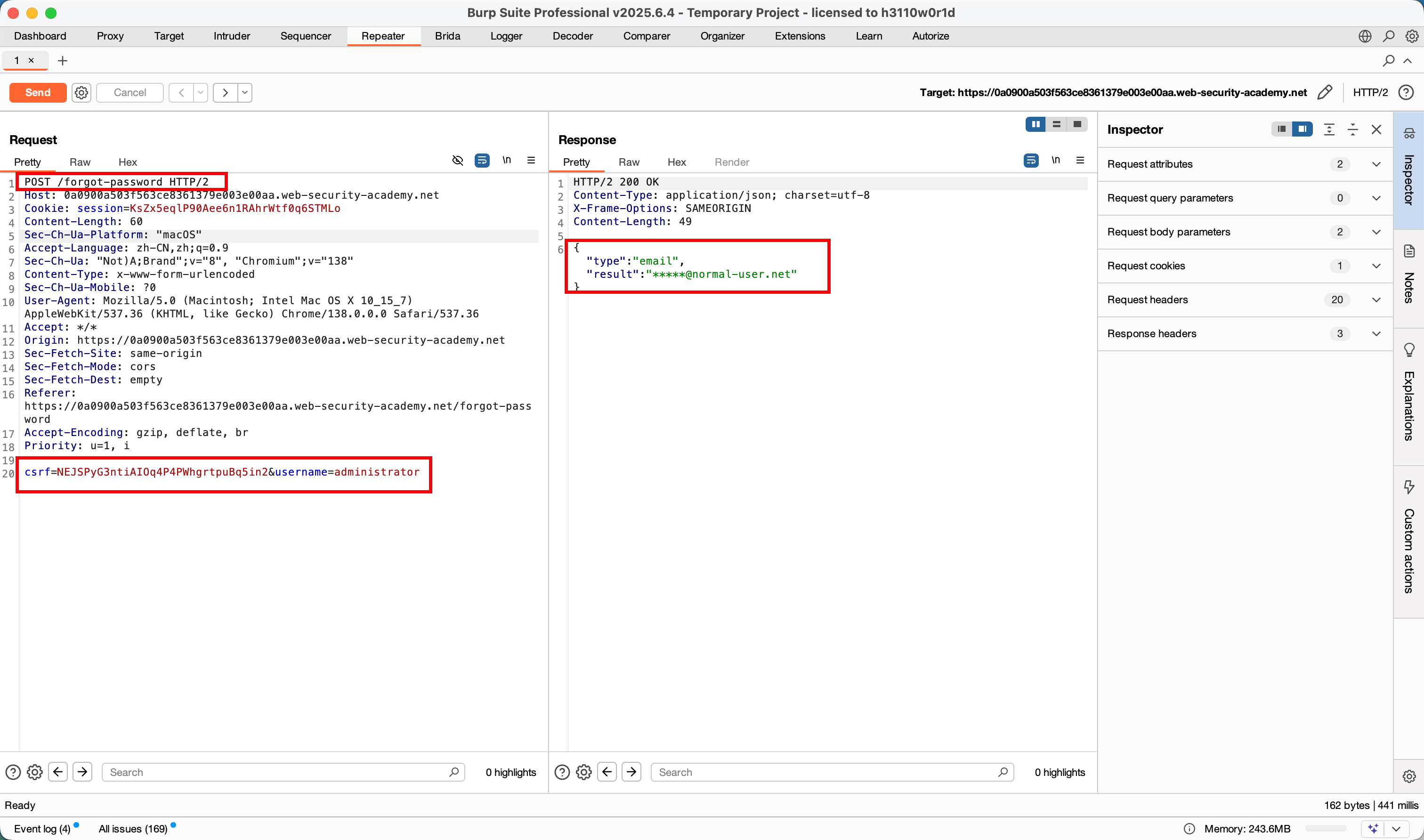Screen dimensions: 1424x840
Task: Toggle the \n newline display in Response
Action: pyautogui.click(x=1056, y=161)
